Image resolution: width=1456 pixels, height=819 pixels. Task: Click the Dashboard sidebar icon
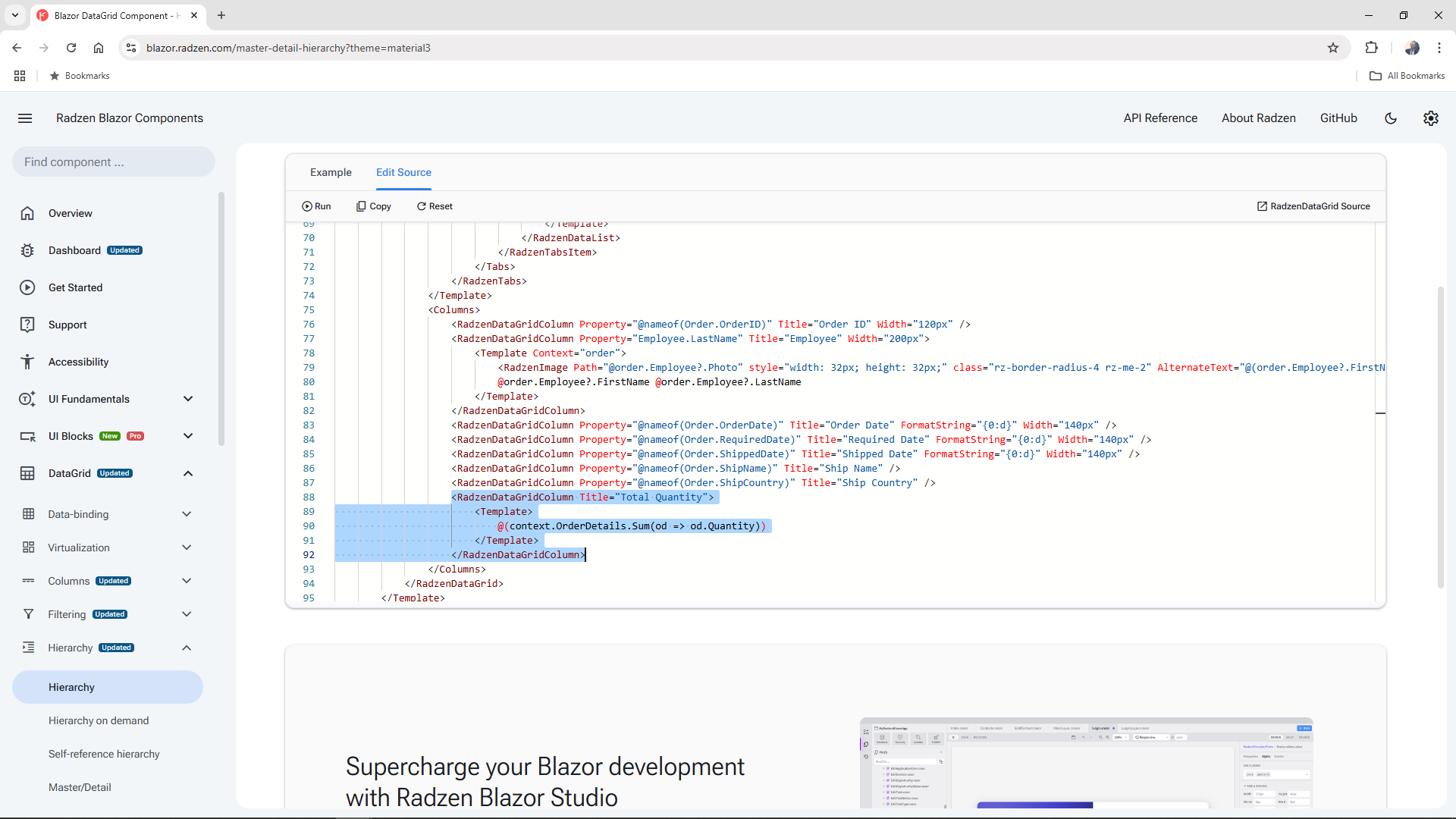27,250
